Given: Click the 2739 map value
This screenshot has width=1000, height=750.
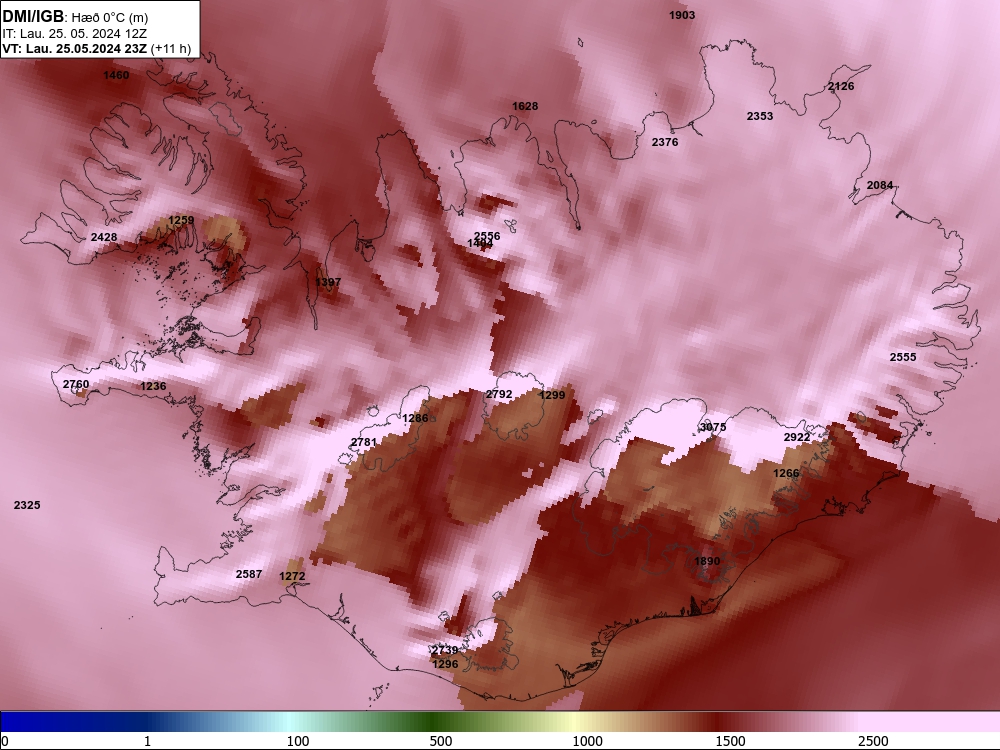Looking at the screenshot, I should pos(445,650).
